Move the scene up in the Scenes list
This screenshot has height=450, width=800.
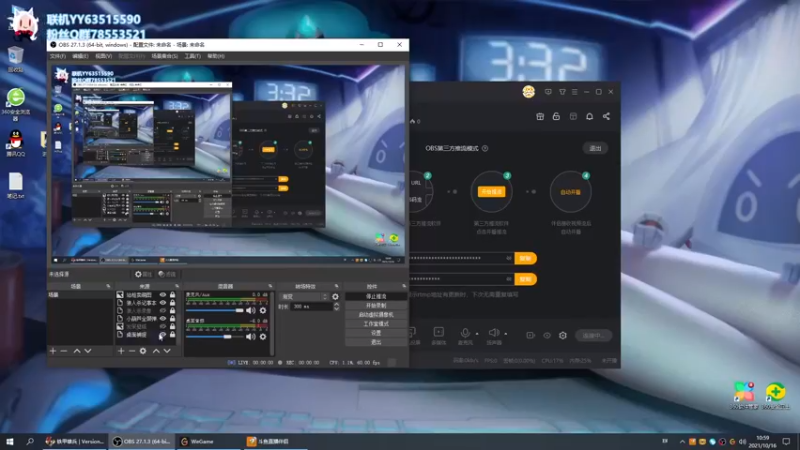77,351
